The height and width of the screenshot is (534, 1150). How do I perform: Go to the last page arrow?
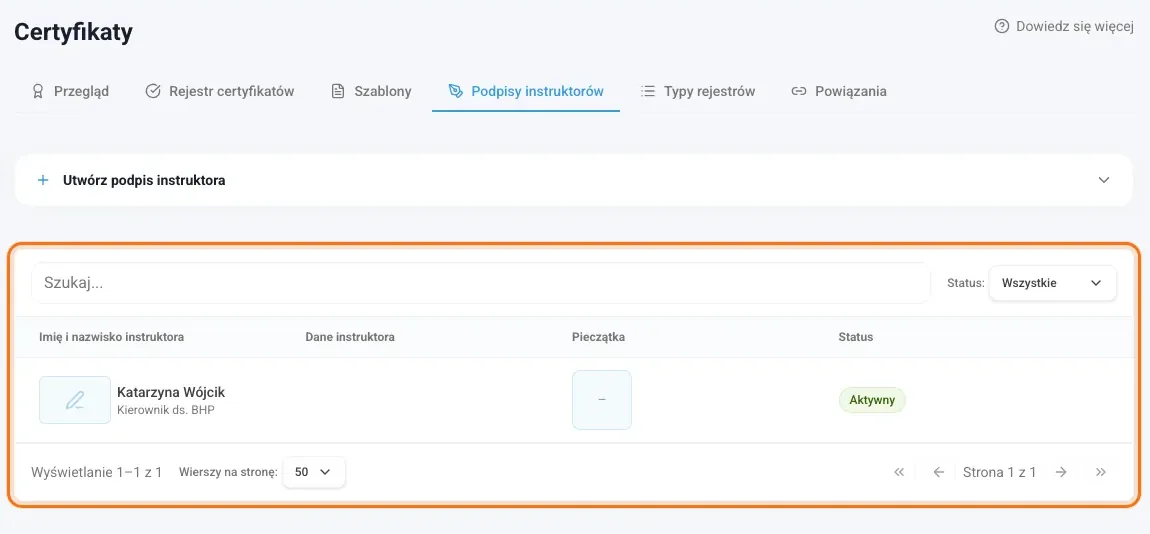click(x=1100, y=472)
